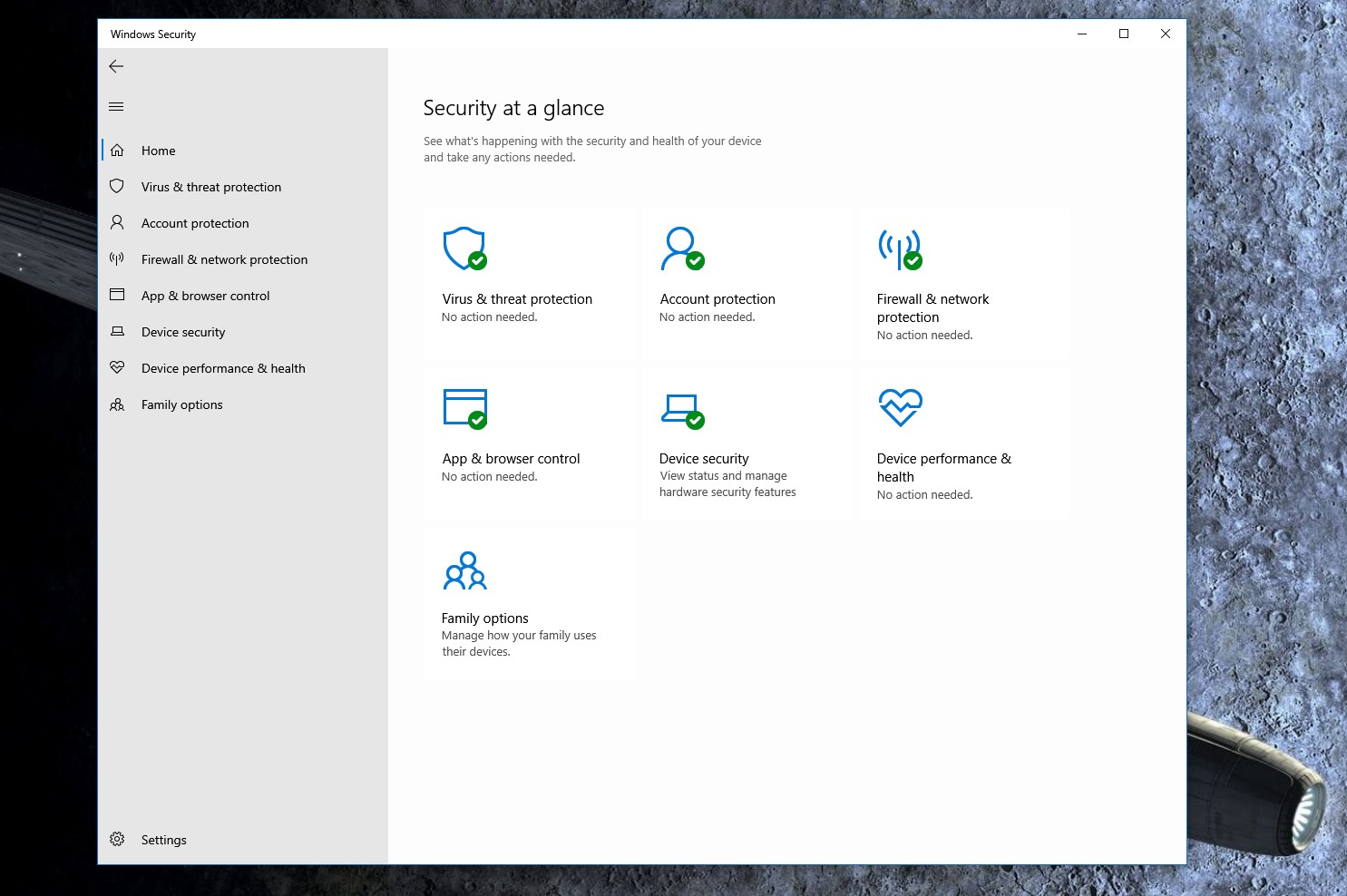Click the person icon for Account protection sidebar
The width and height of the screenshot is (1347, 896).
pos(117,222)
